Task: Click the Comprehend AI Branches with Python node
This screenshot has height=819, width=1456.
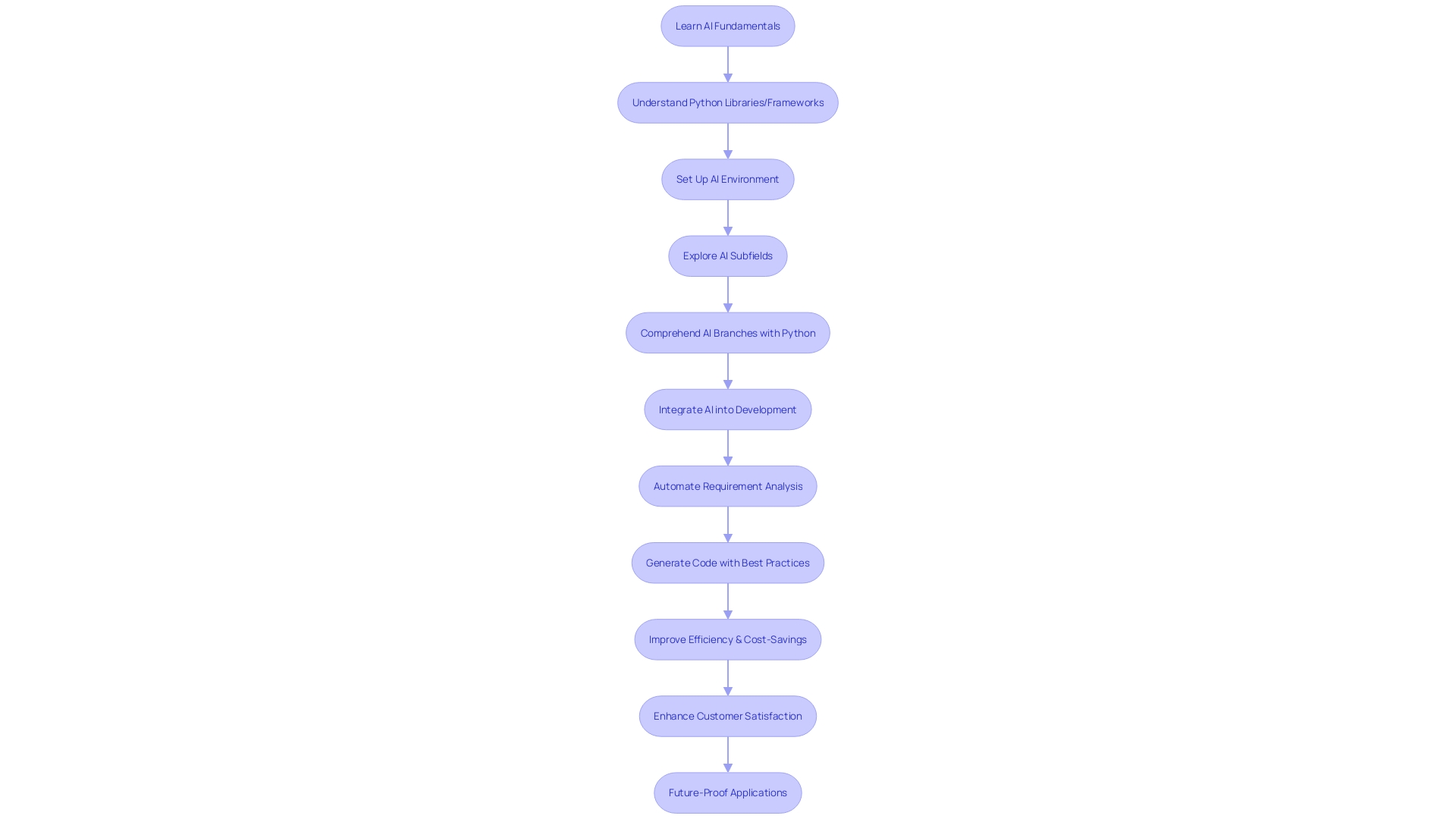Action: click(727, 333)
